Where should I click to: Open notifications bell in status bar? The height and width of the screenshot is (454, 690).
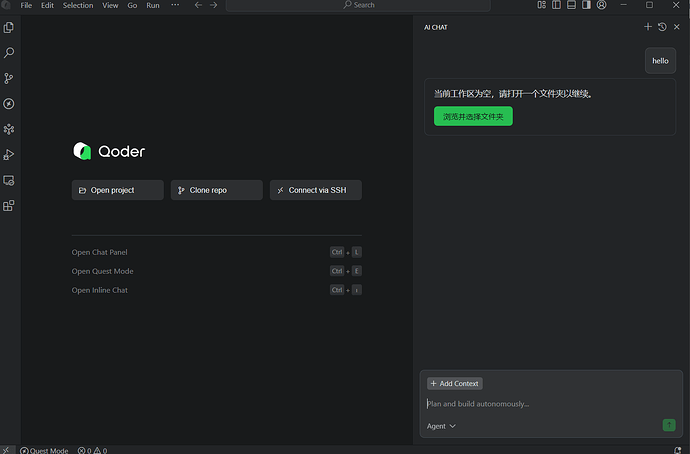tap(678, 450)
